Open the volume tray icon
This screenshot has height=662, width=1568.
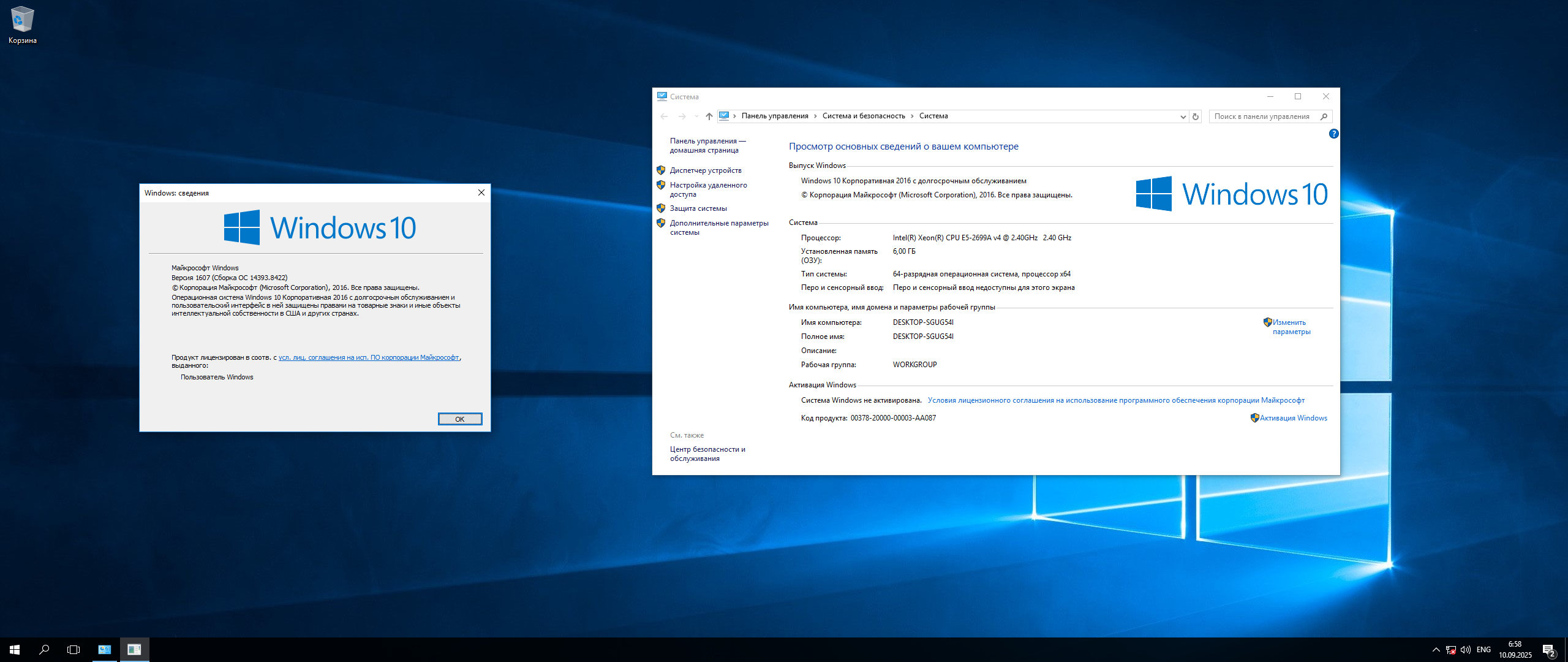pos(1466,650)
